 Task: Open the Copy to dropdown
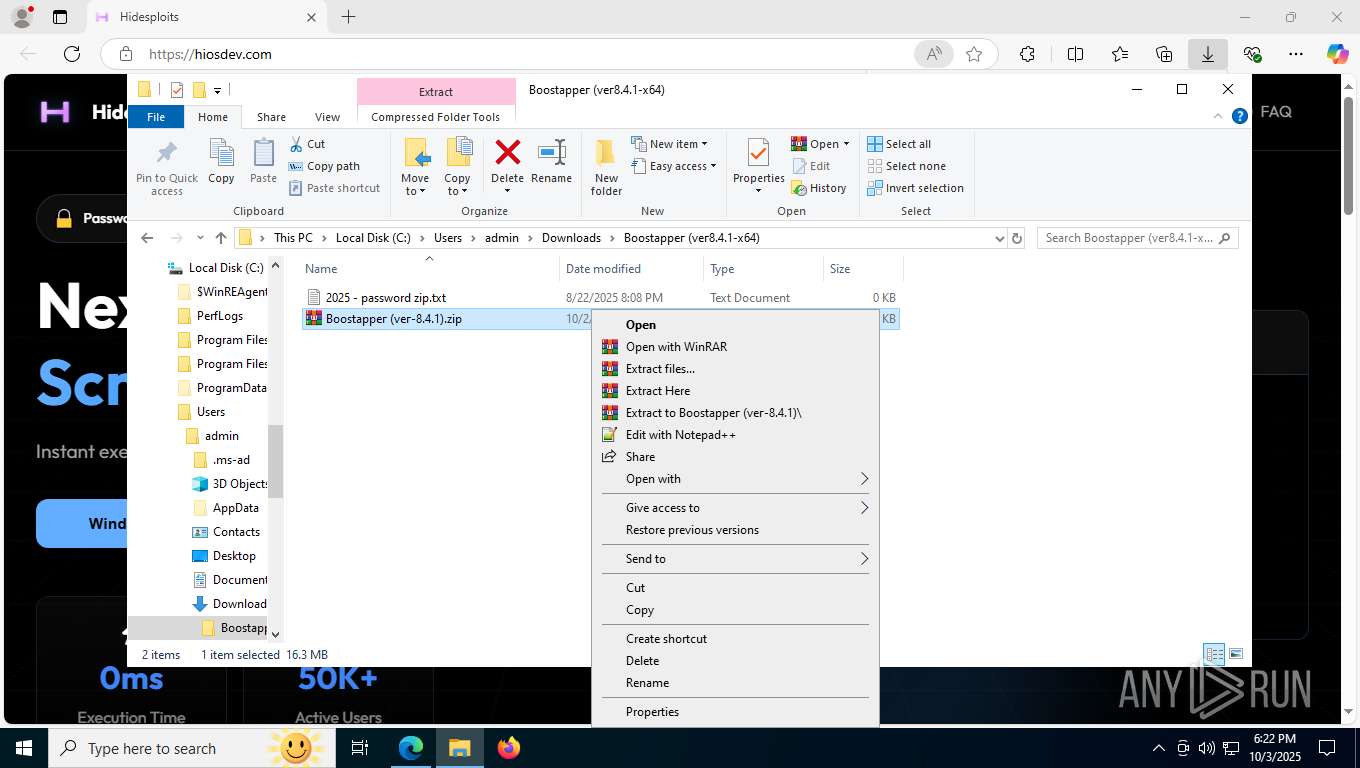(x=457, y=167)
